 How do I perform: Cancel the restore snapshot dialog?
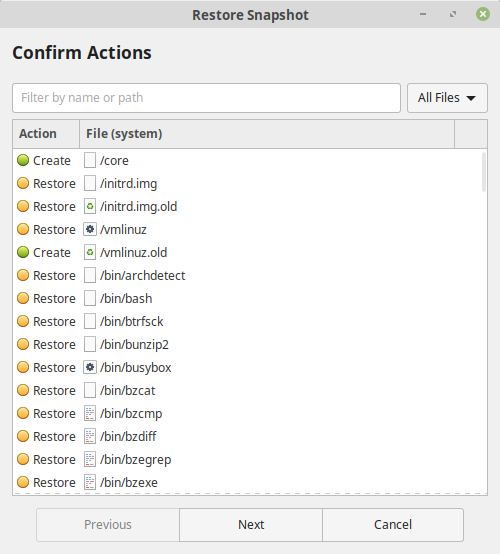click(x=393, y=525)
